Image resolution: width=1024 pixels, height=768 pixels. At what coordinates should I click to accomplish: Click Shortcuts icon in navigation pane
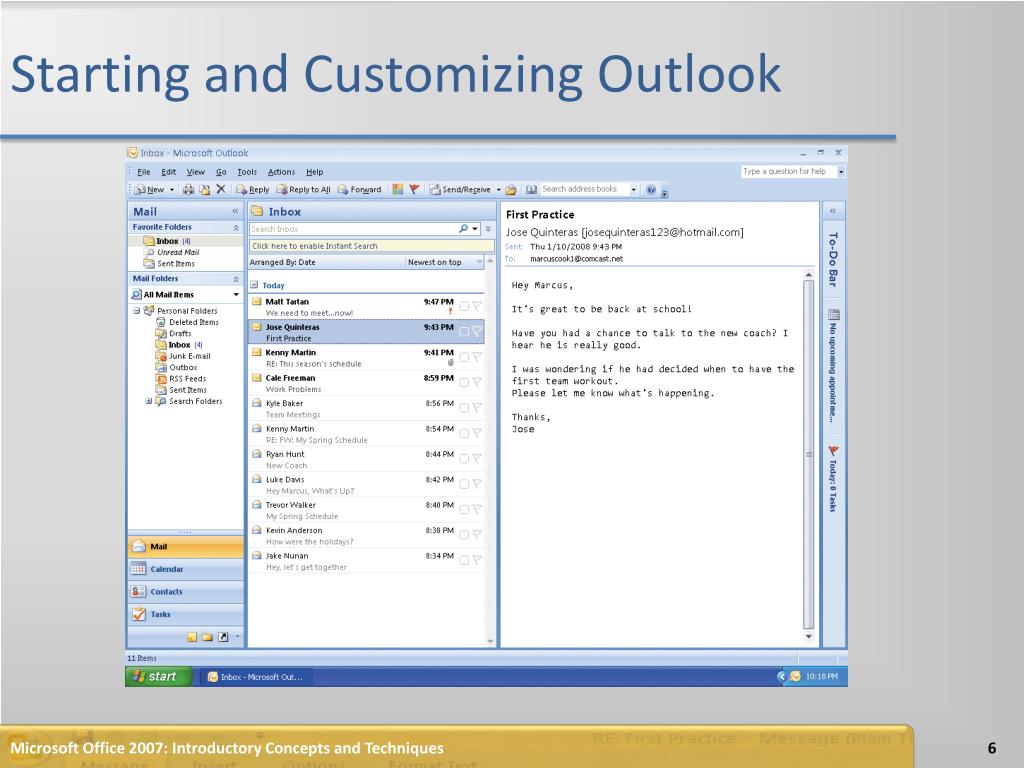[223, 637]
